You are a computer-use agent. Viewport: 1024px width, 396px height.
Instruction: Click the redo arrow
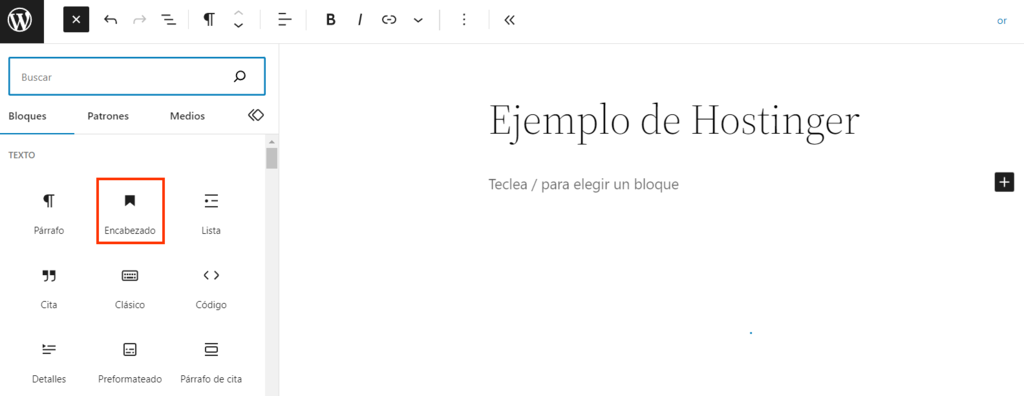click(140, 20)
